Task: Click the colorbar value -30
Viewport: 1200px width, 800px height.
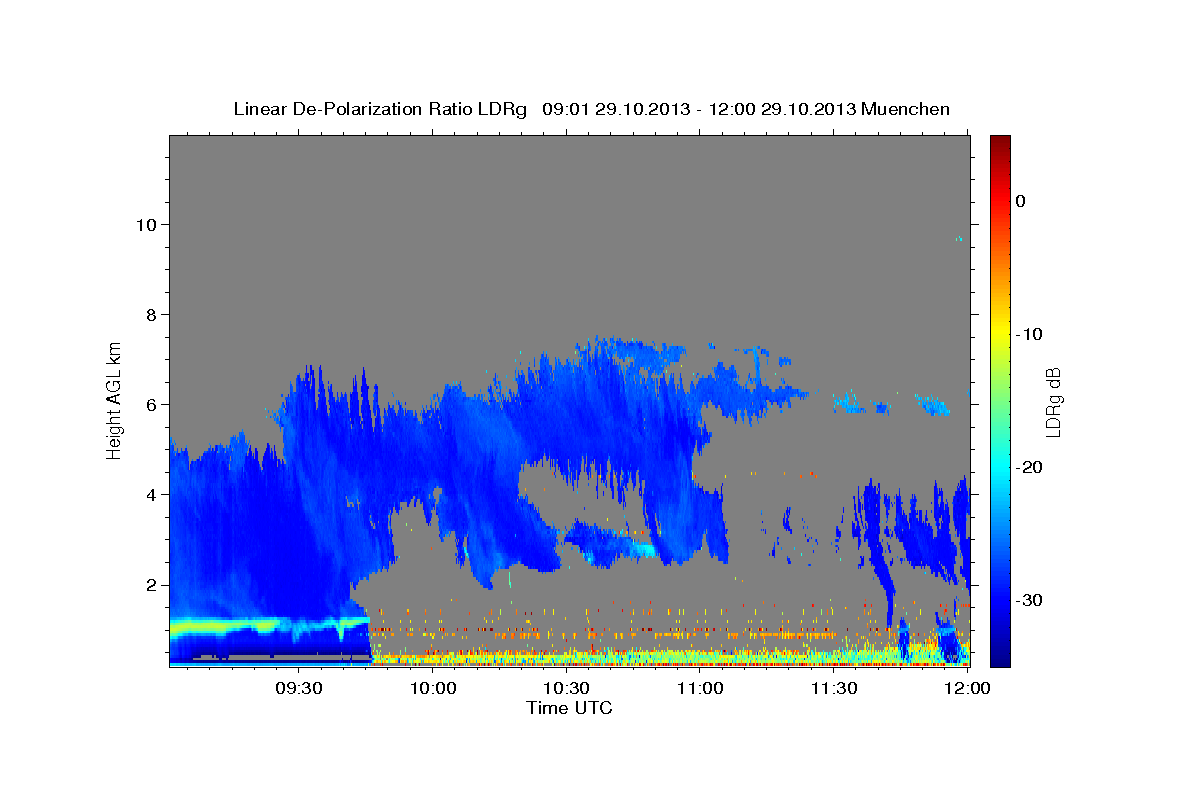Action: tap(1029, 600)
